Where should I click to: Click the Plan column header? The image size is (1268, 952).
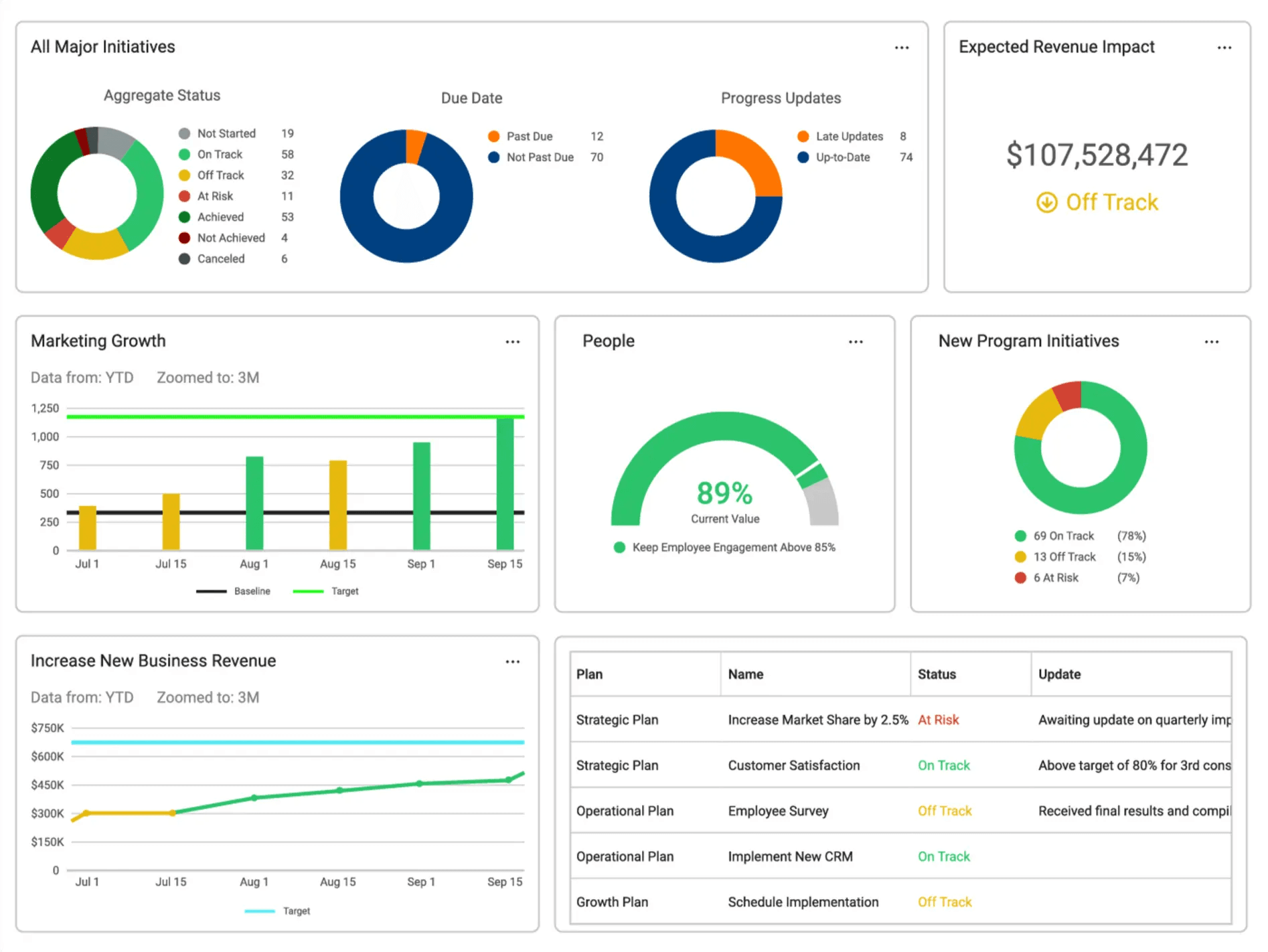589,674
